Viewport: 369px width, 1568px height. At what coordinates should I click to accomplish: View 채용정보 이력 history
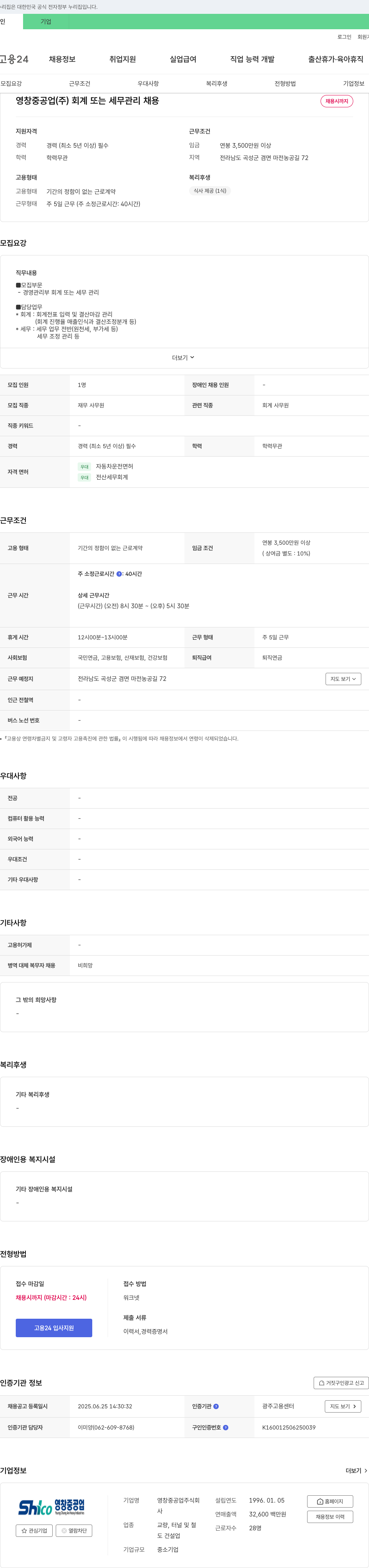coord(330,1517)
